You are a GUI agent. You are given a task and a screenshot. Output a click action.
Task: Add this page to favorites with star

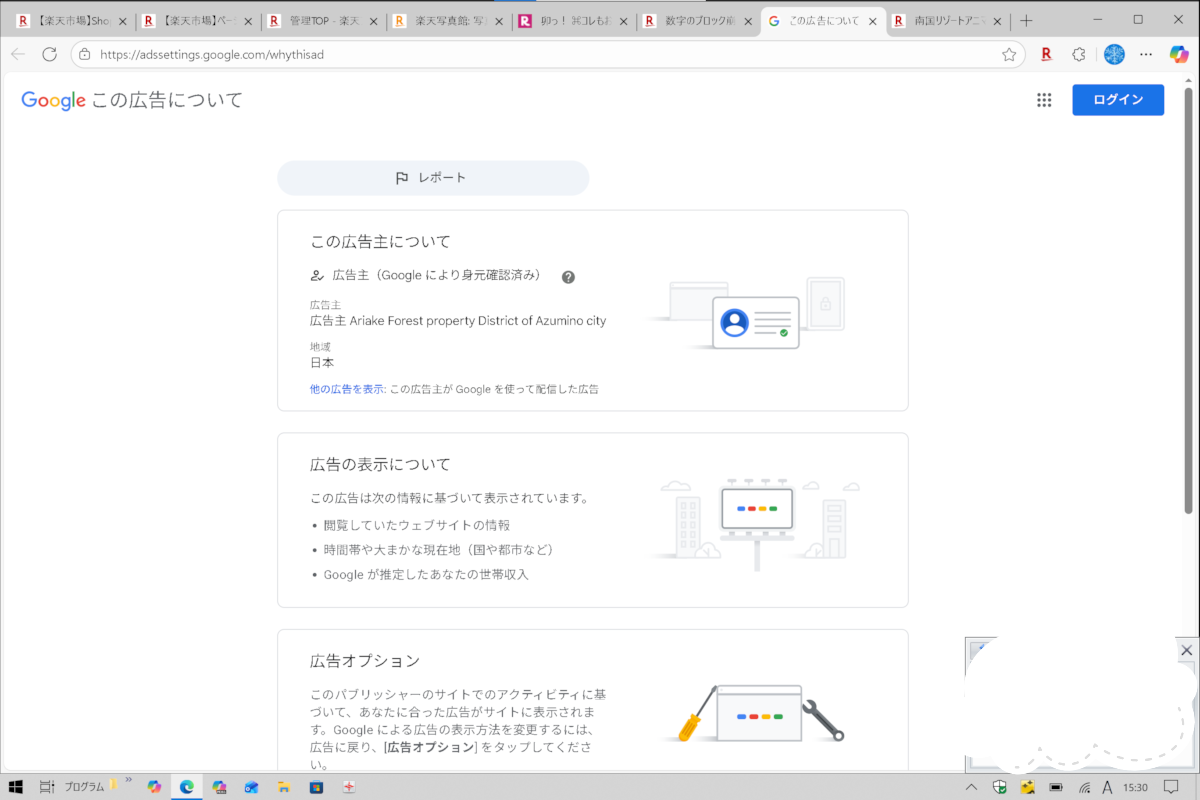tap(1009, 54)
